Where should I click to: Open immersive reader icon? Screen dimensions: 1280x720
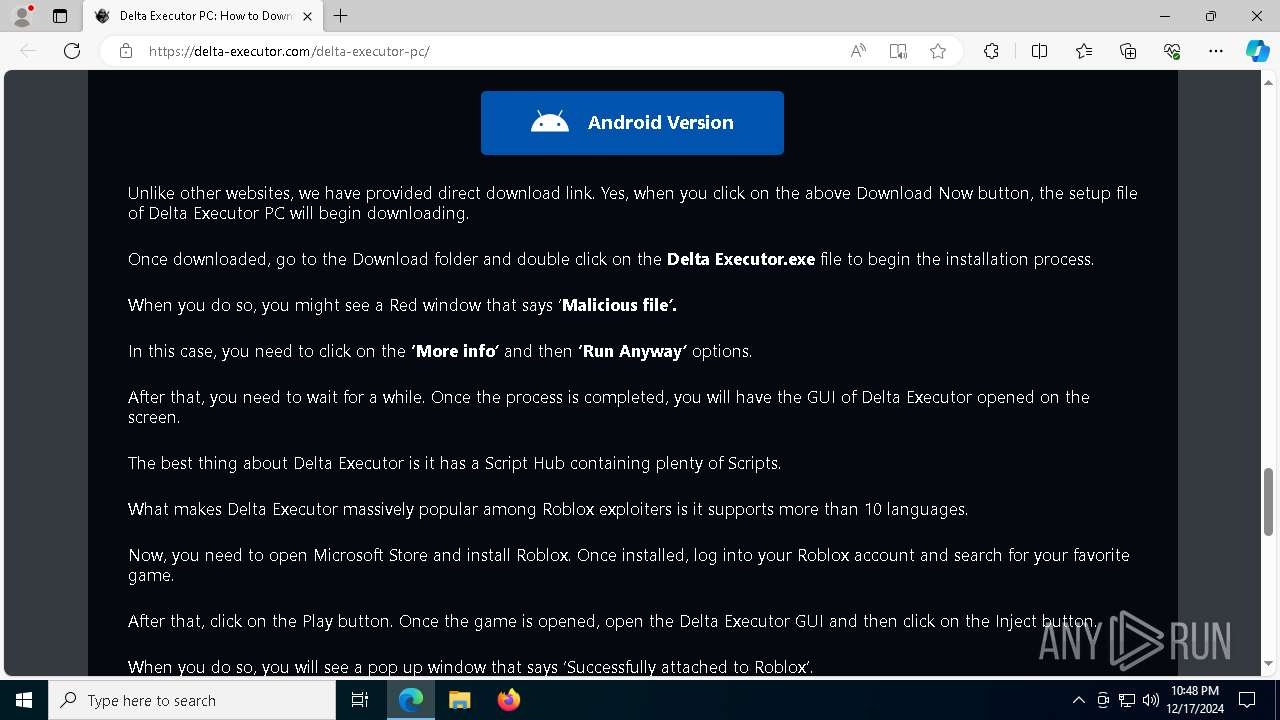pyautogui.click(x=898, y=51)
